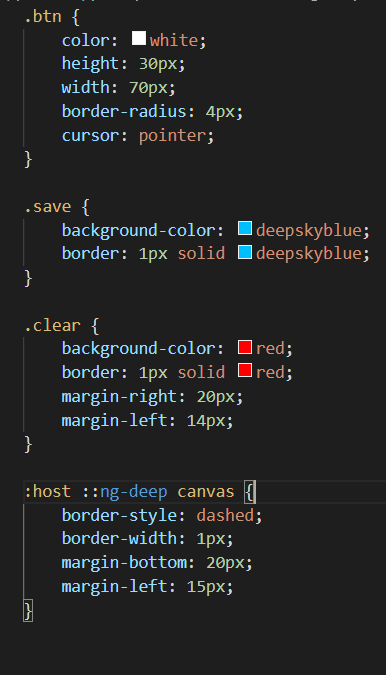Click 'red' value on the .clear border line
This screenshot has width=386, height=675.
(x=270, y=372)
